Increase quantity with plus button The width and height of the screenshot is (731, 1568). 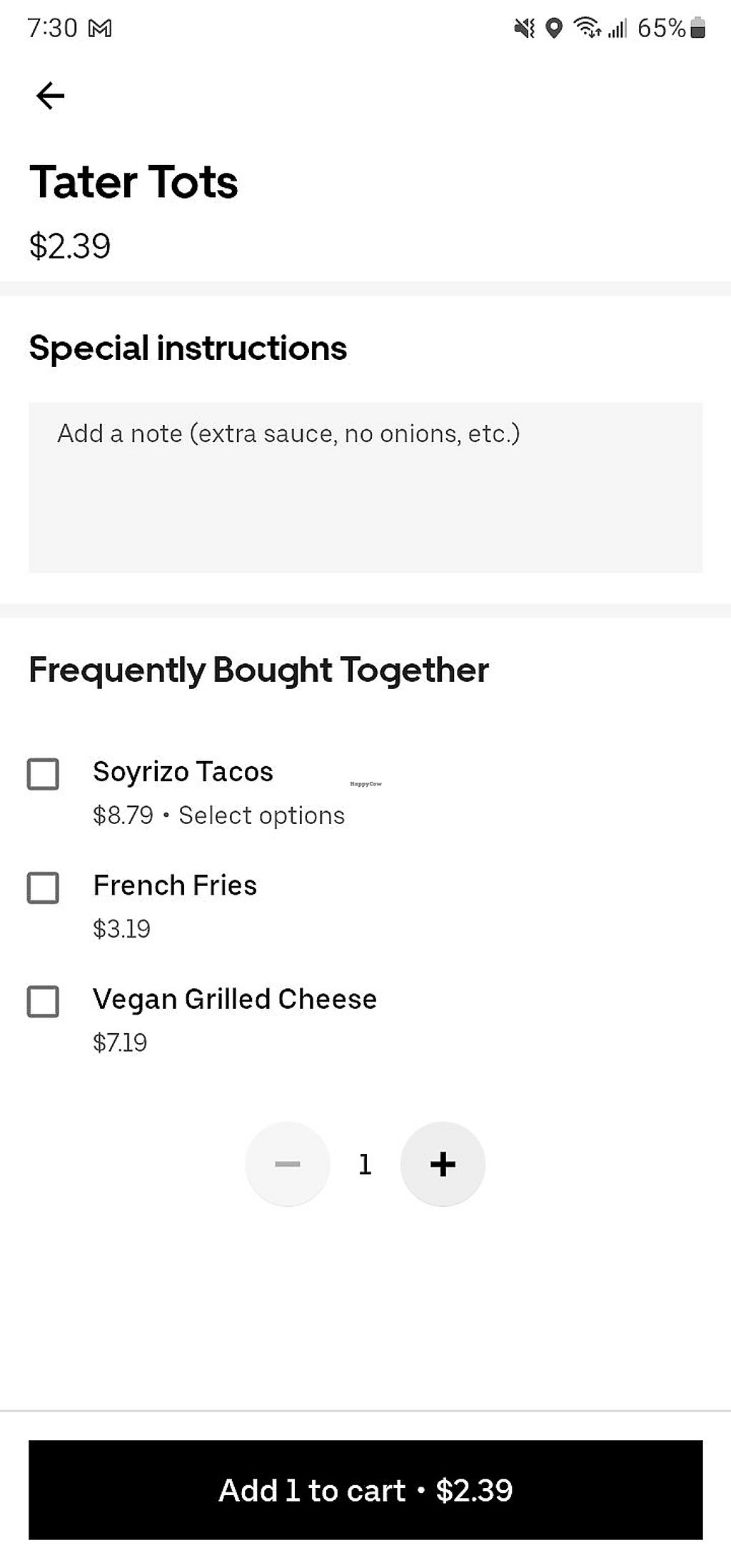pos(443,1164)
